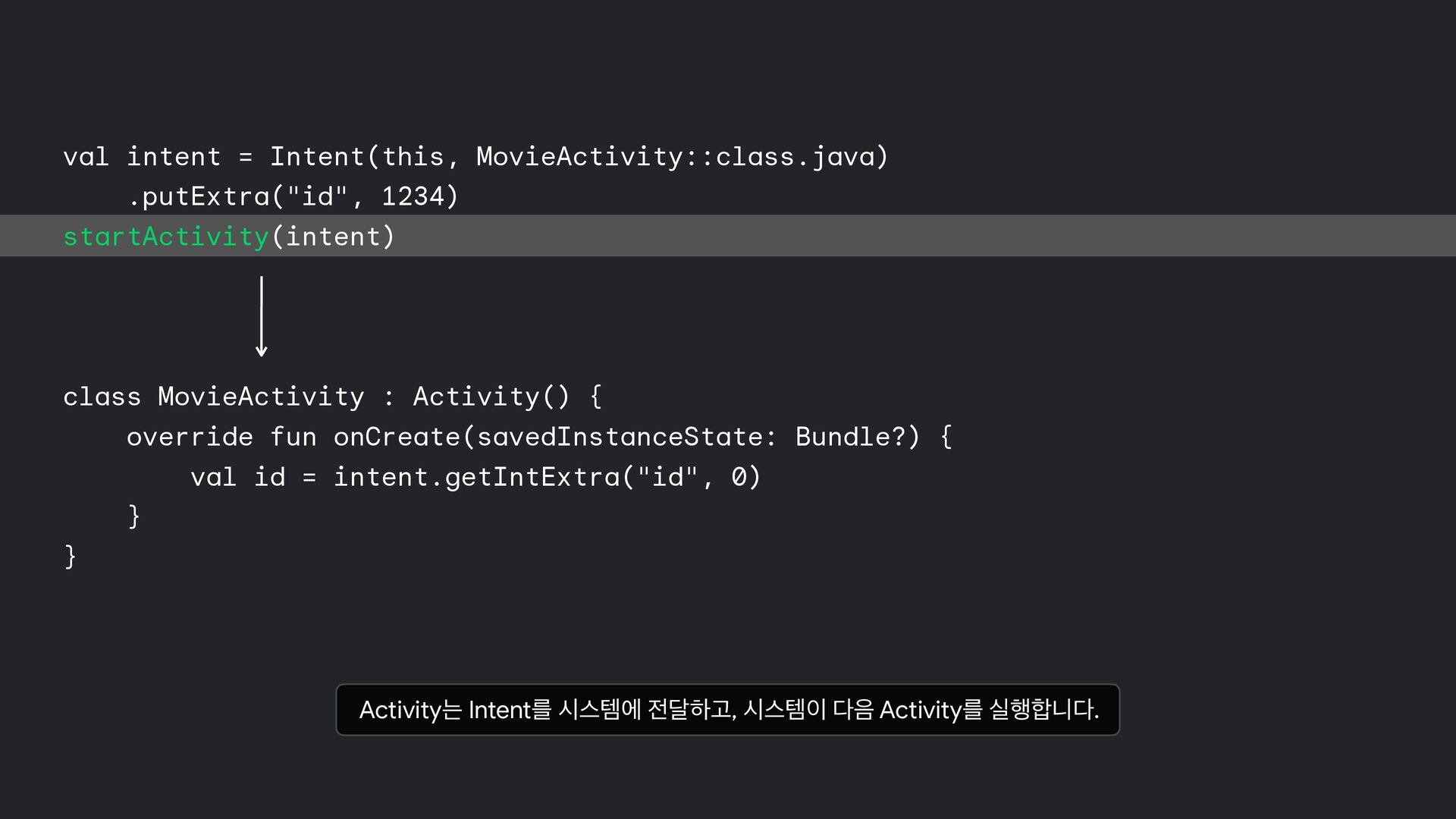
Task: Click the green startActivity text
Action: 166,237
